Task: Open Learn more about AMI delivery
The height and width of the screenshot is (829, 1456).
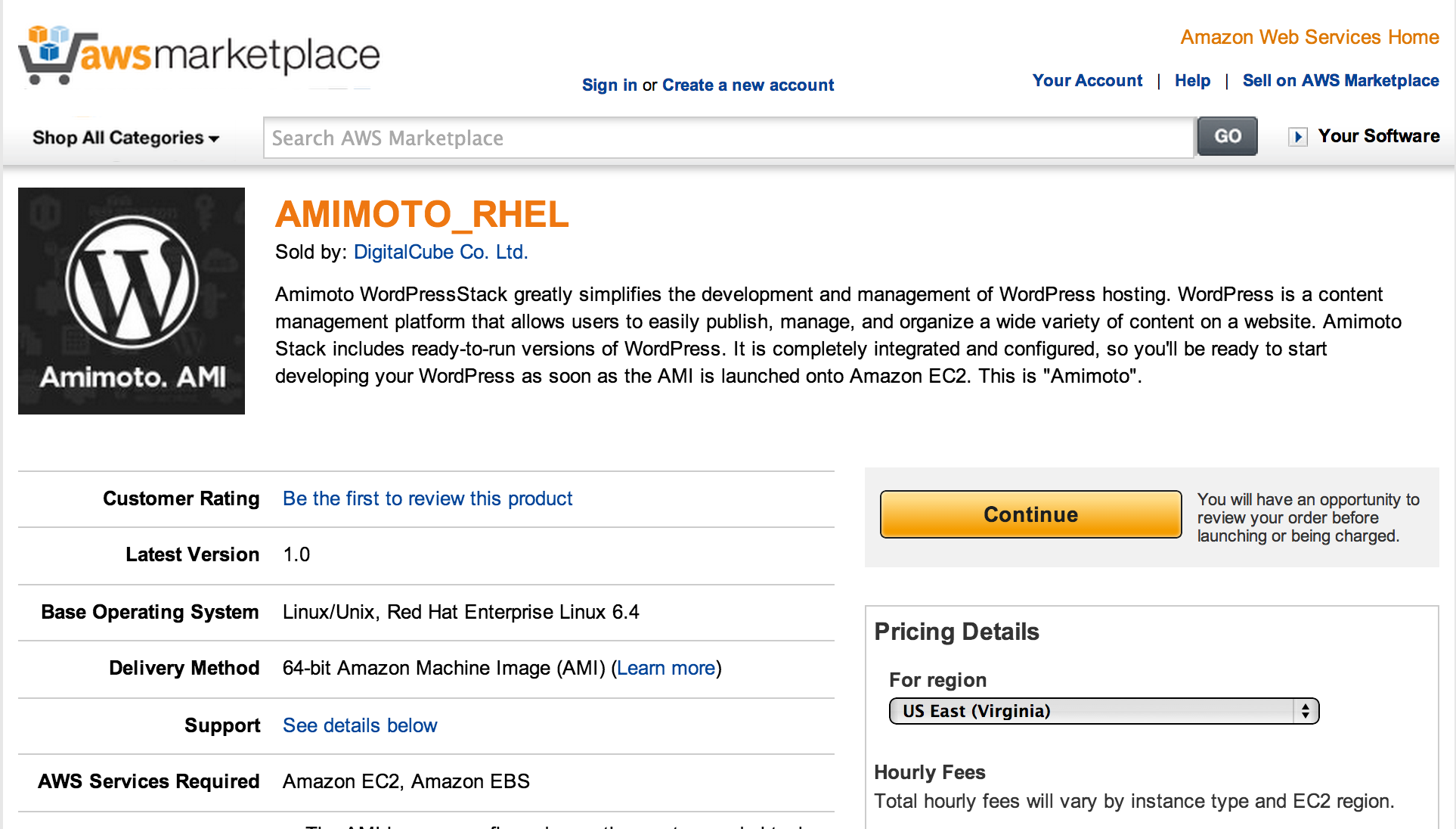Action: 666,668
